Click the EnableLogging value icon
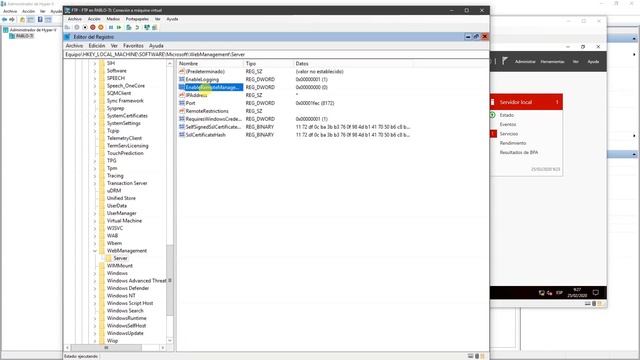Viewport: 640px width, 360px height. click(x=182, y=79)
